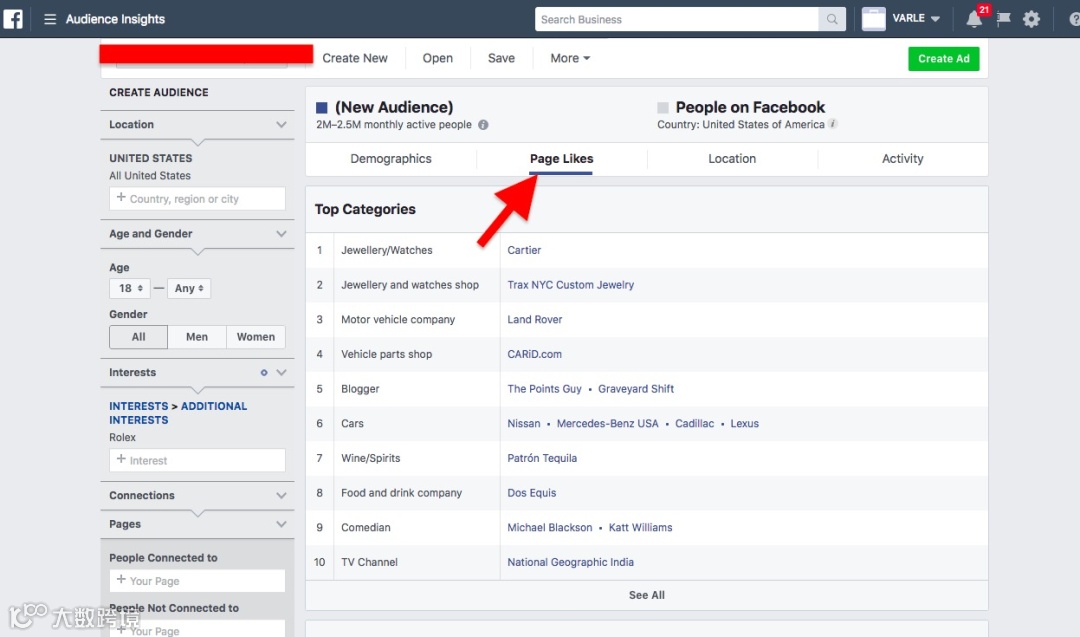The width and height of the screenshot is (1080, 637).
Task: Click the Country, region or city field
Action: (197, 199)
